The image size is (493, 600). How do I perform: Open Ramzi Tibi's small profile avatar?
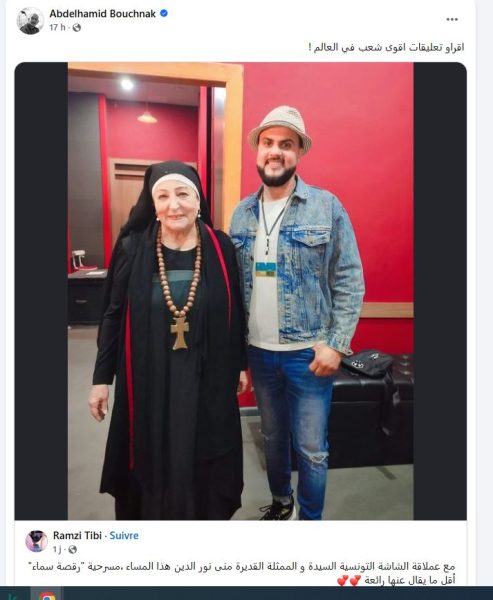point(36,541)
